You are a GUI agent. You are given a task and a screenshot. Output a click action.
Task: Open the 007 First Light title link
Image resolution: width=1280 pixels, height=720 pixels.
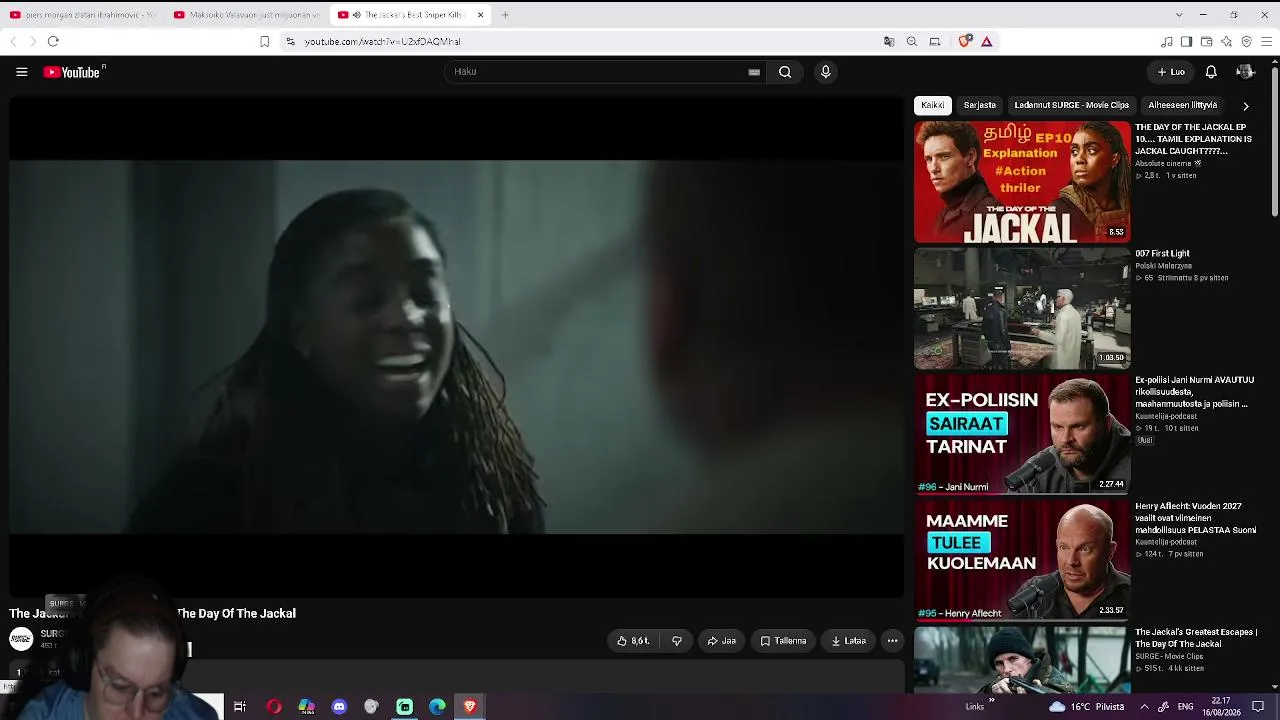point(1162,254)
